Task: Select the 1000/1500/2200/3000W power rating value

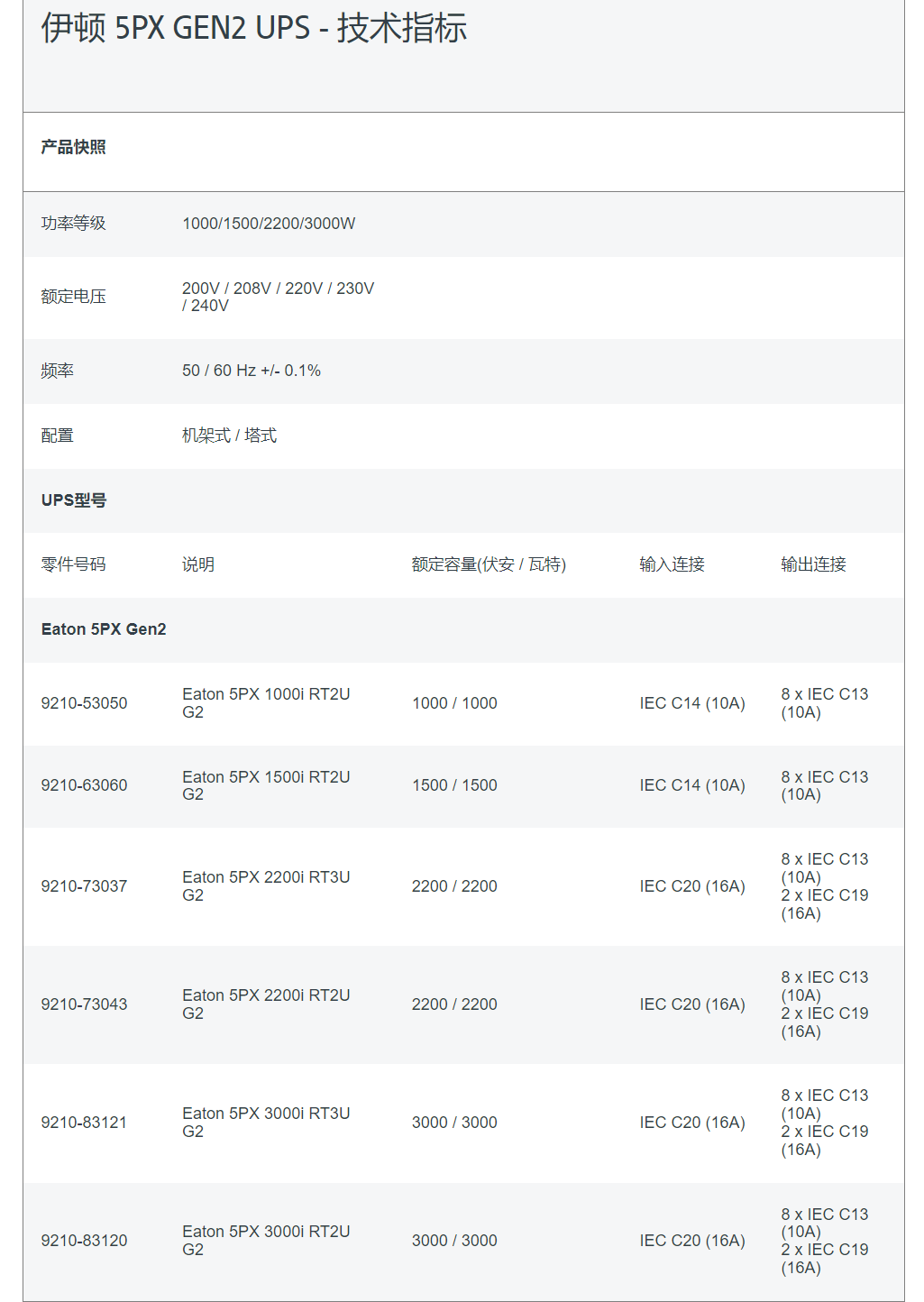Action: pos(269,224)
